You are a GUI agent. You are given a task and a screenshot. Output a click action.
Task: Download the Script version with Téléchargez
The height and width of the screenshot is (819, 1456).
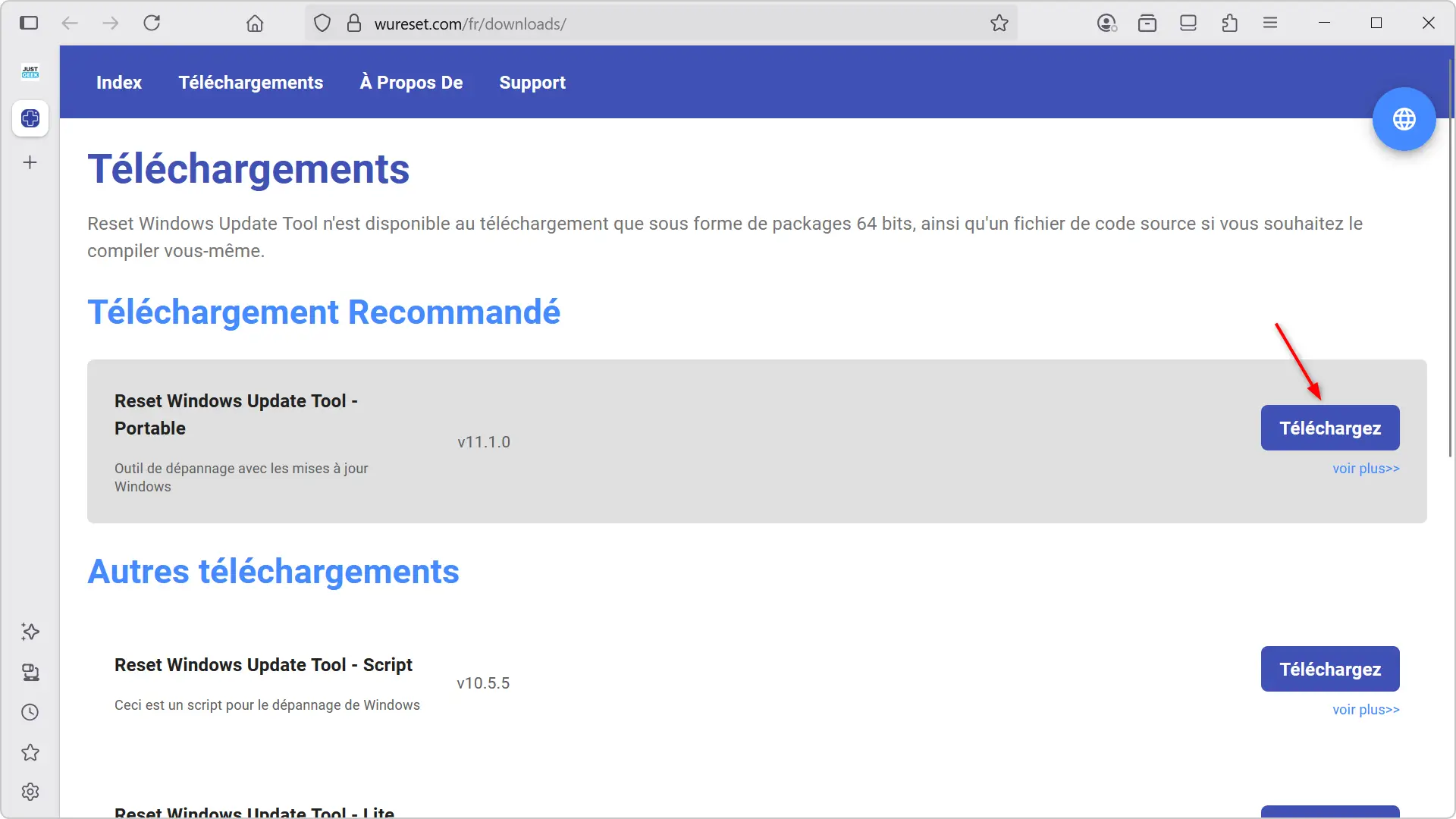click(1330, 669)
